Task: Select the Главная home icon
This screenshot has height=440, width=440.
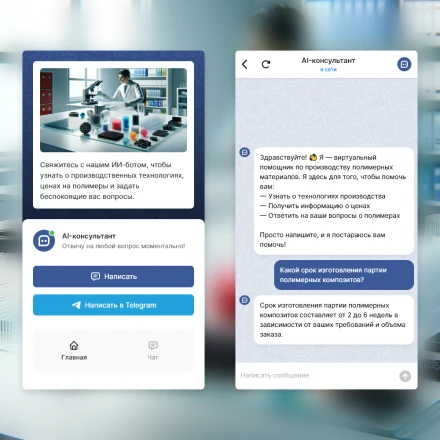Action: point(74,345)
